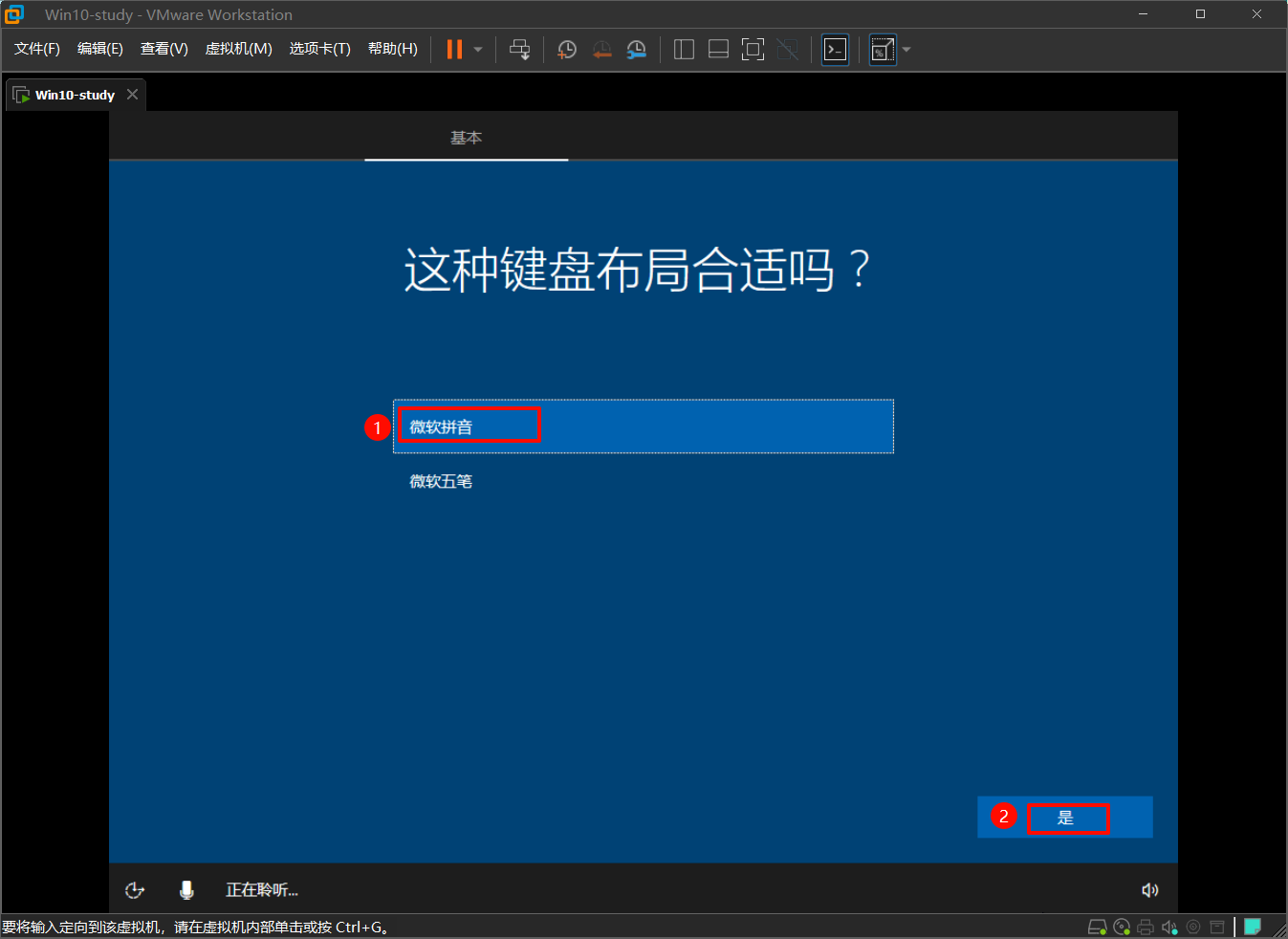Viewport: 1288px width, 939px height.
Task: Toggle the thumbnail bar visibility
Action: coord(718,49)
